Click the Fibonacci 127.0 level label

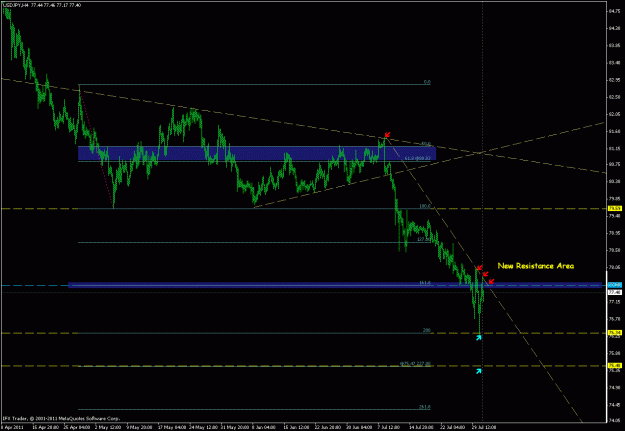click(x=424, y=240)
